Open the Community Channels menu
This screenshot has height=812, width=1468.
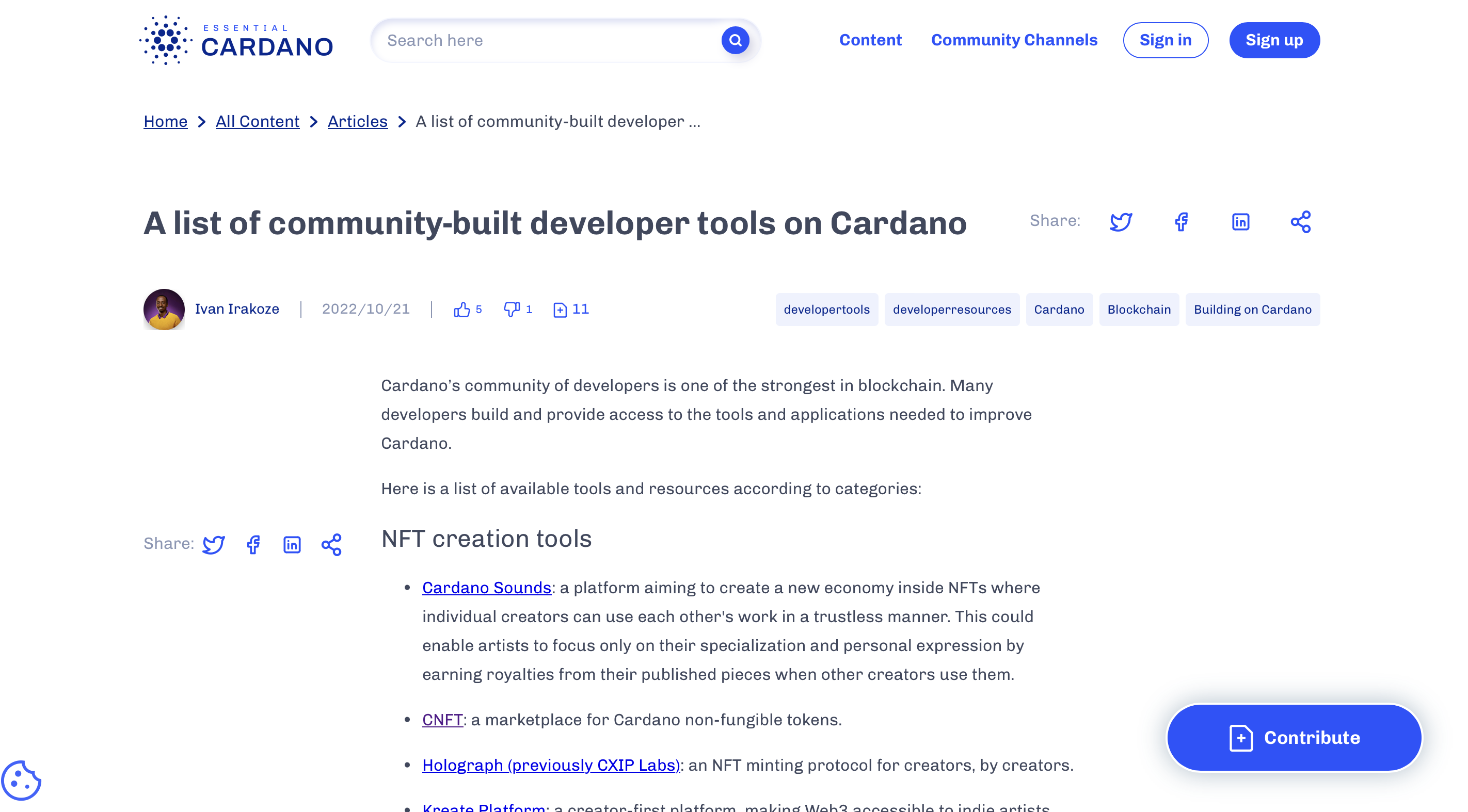[x=1014, y=40]
